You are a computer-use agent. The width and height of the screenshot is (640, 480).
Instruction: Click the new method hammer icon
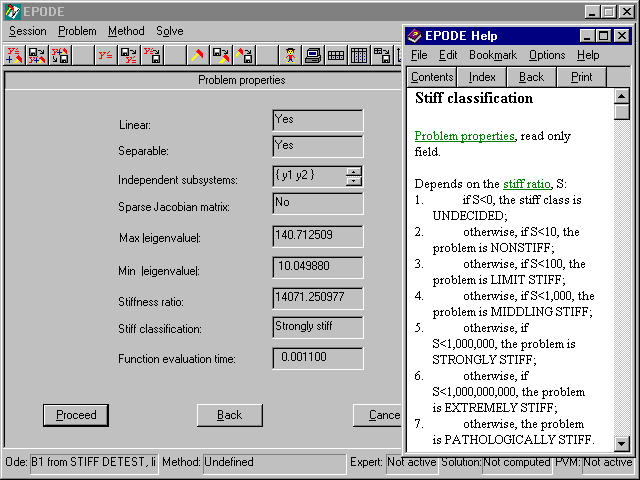pos(198,55)
